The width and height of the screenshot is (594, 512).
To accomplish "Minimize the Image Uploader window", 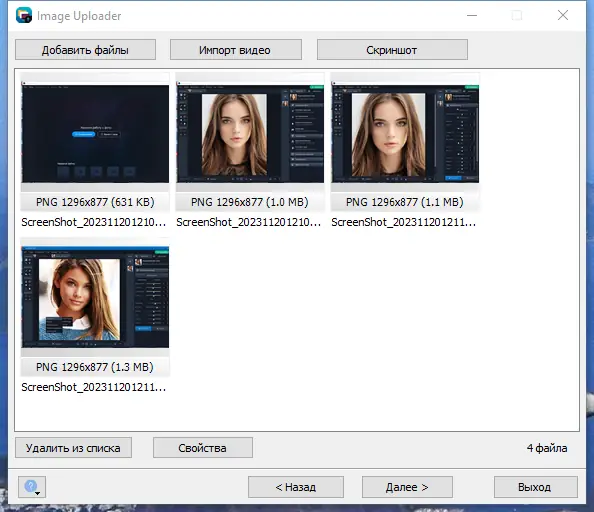I will (472, 16).
